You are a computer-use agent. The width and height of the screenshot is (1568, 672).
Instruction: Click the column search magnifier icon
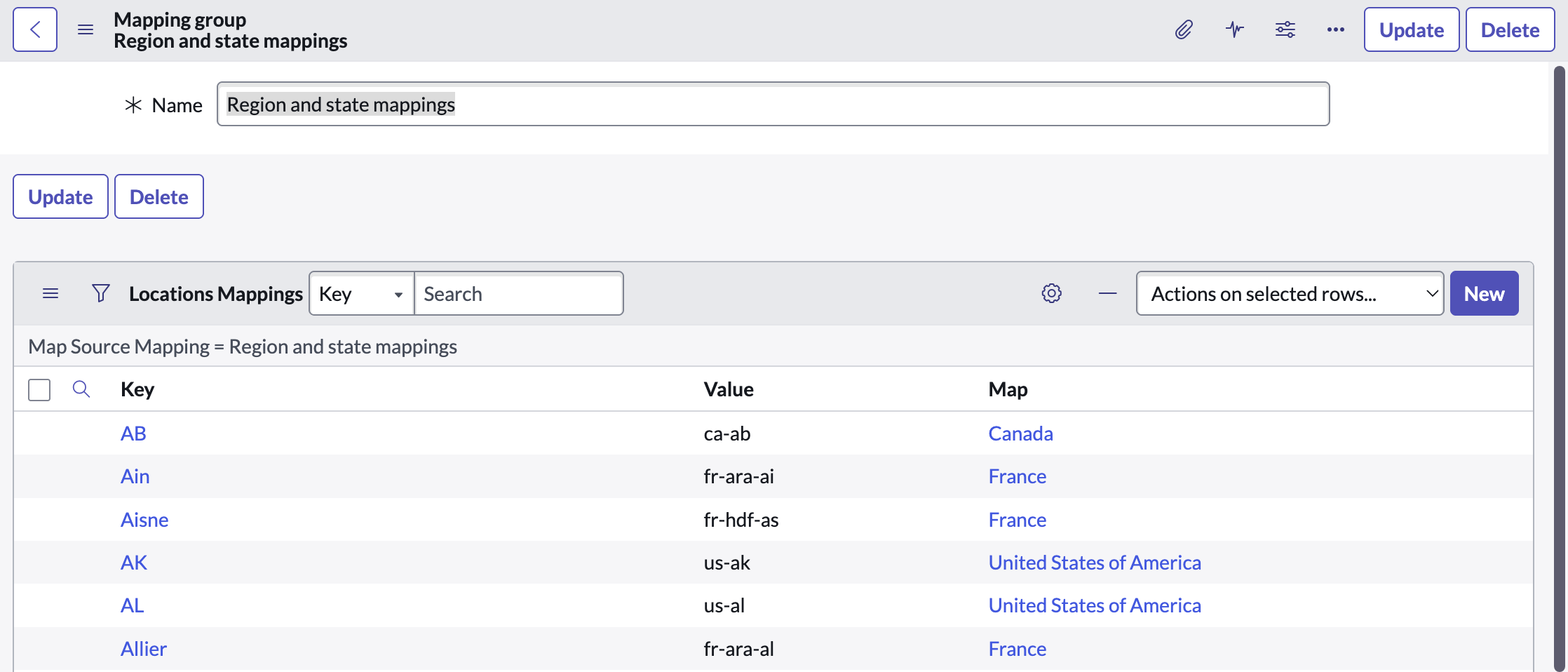(81, 389)
